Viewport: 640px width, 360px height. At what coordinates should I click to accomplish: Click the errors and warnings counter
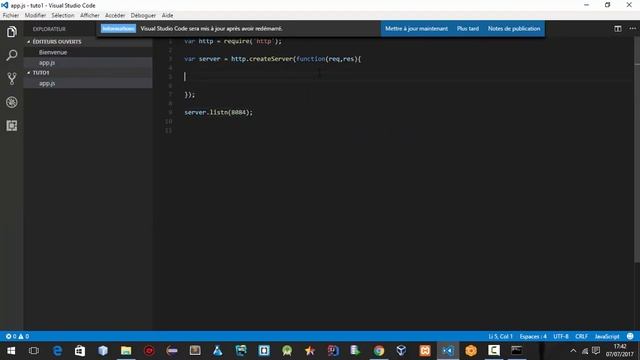[17, 336]
